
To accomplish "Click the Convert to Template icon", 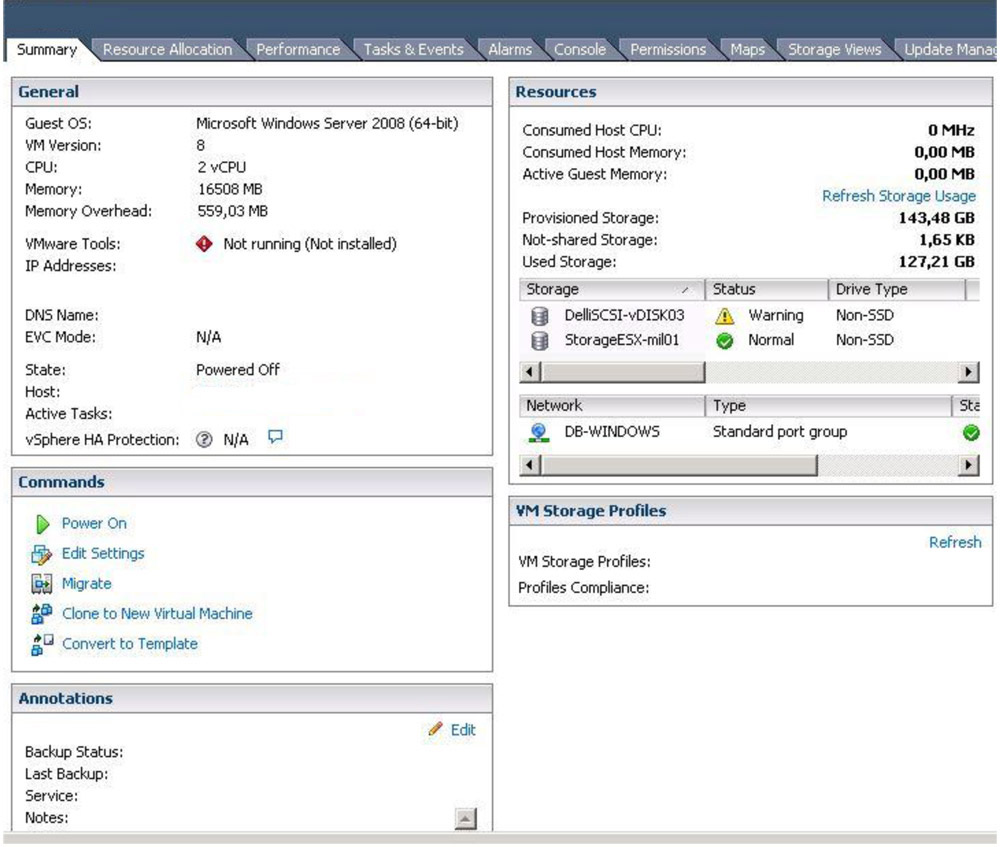I will [41, 644].
